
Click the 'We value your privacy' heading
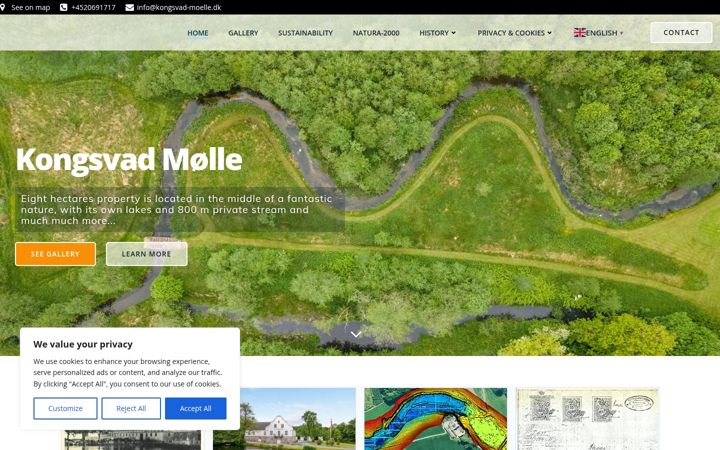click(83, 344)
